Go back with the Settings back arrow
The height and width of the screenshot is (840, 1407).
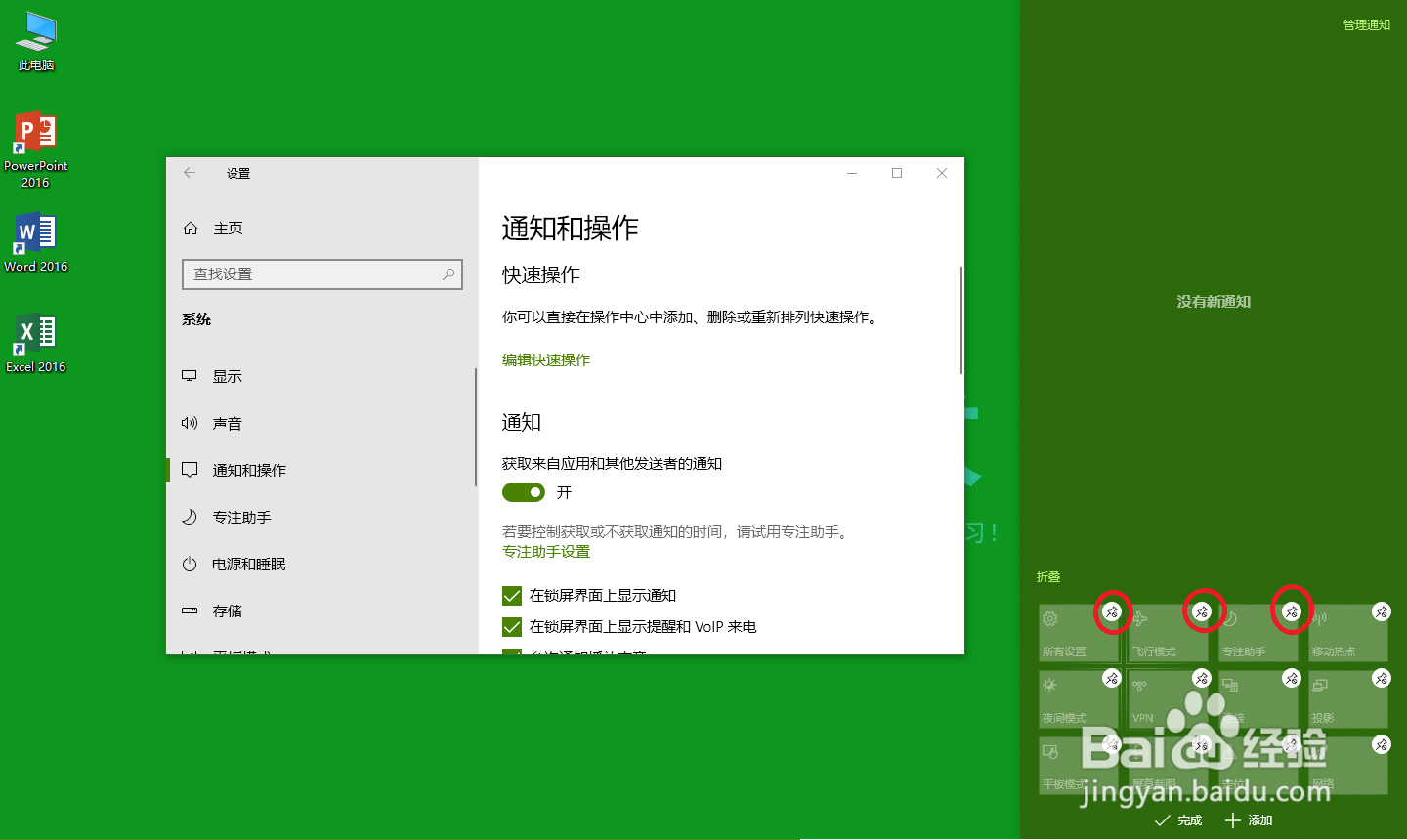coord(190,173)
